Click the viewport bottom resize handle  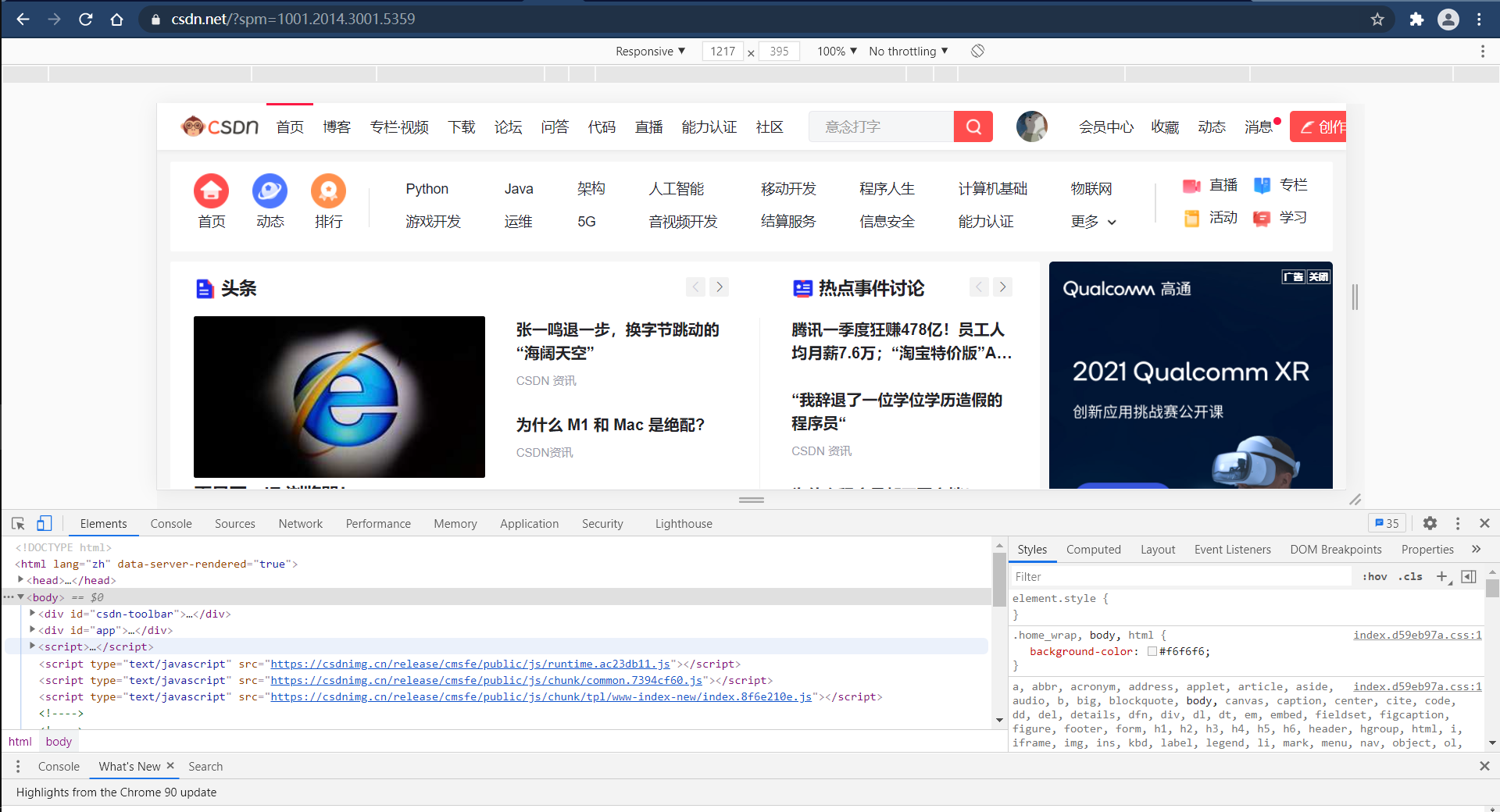click(752, 500)
